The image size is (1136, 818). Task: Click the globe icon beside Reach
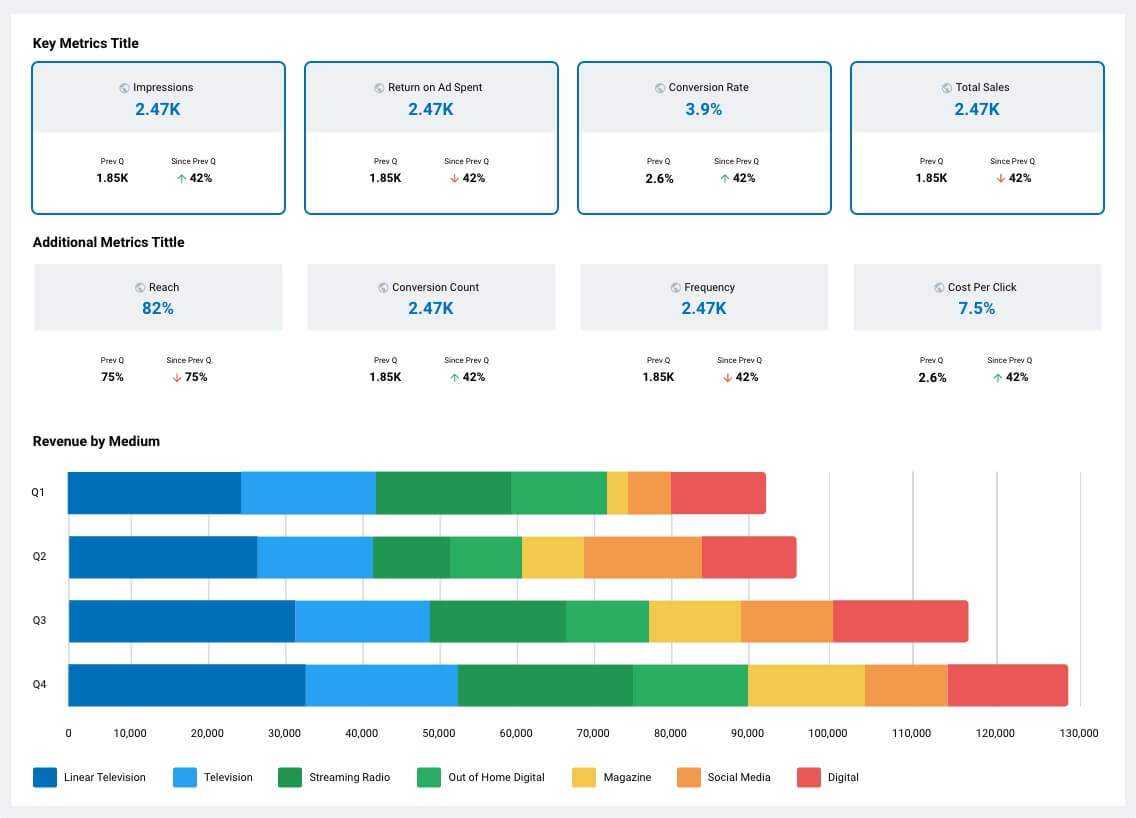pyautogui.click(x=140, y=288)
